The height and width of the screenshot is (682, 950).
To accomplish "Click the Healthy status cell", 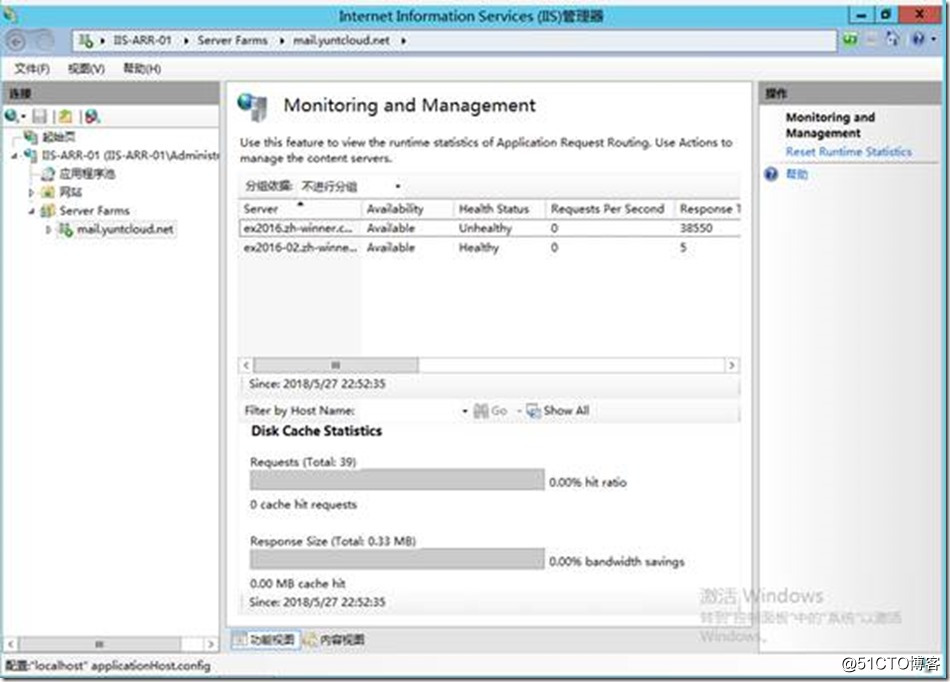I will click(x=479, y=248).
